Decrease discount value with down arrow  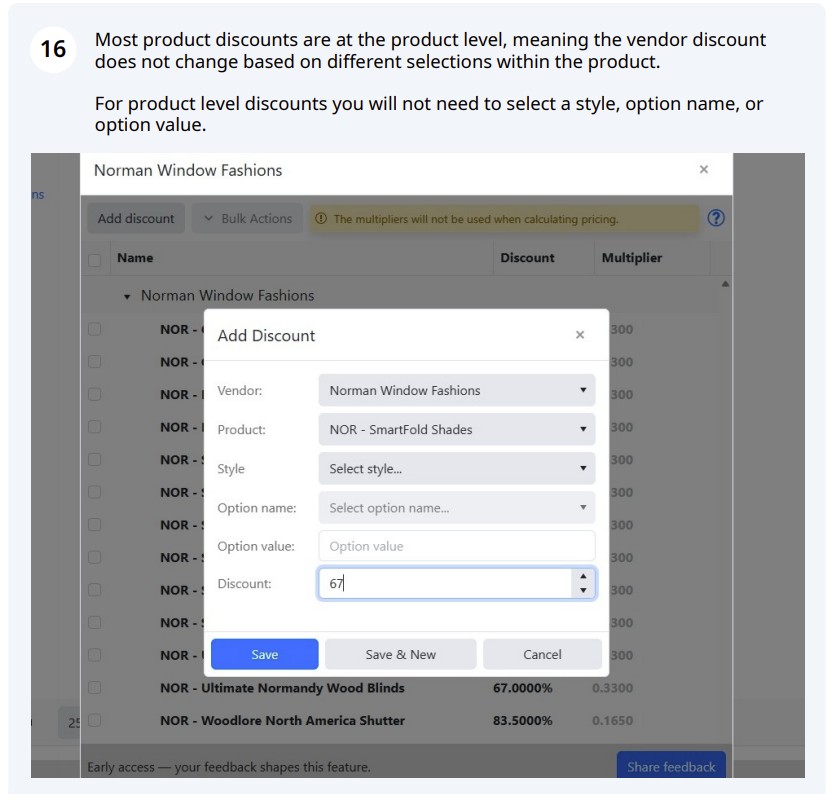[583, 590]
